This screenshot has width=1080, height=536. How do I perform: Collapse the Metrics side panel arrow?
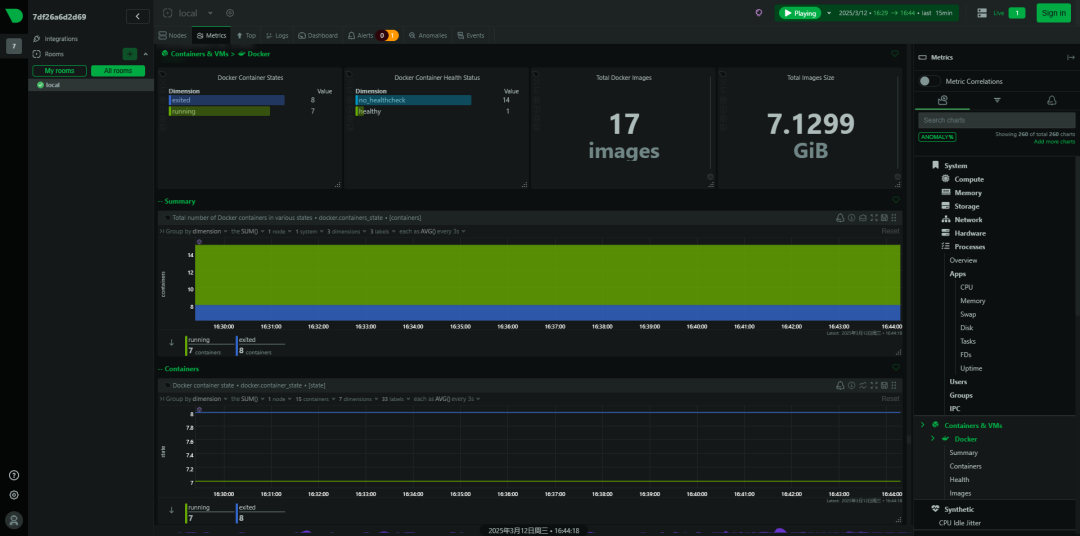[1070, 59]
